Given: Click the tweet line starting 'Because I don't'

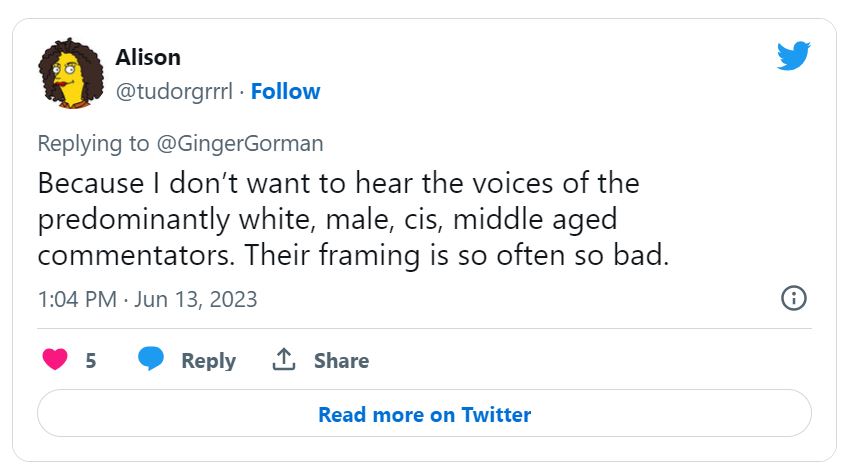Looking at the screenshot, I should point(338,184).
